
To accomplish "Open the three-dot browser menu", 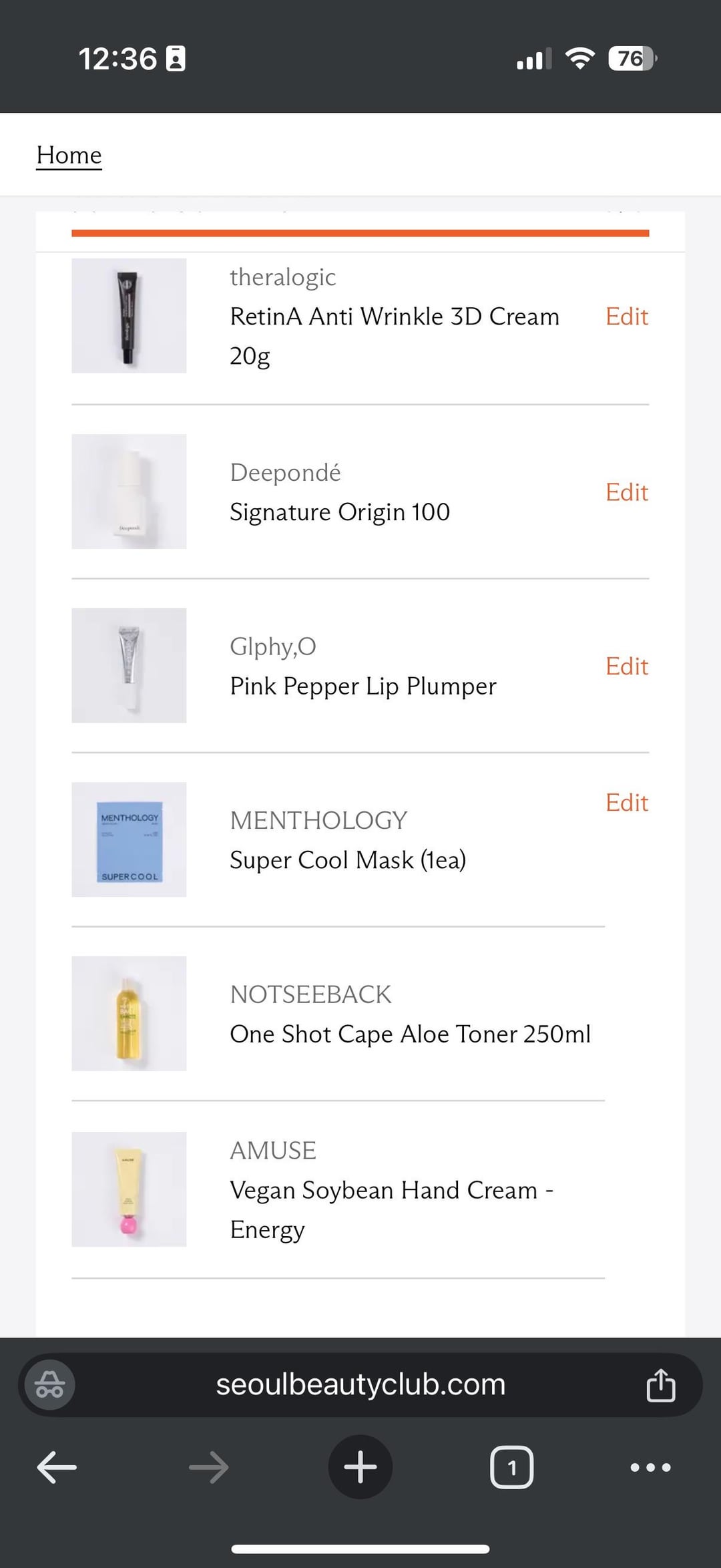I will pyautogui.click(x=650, y=1467).
